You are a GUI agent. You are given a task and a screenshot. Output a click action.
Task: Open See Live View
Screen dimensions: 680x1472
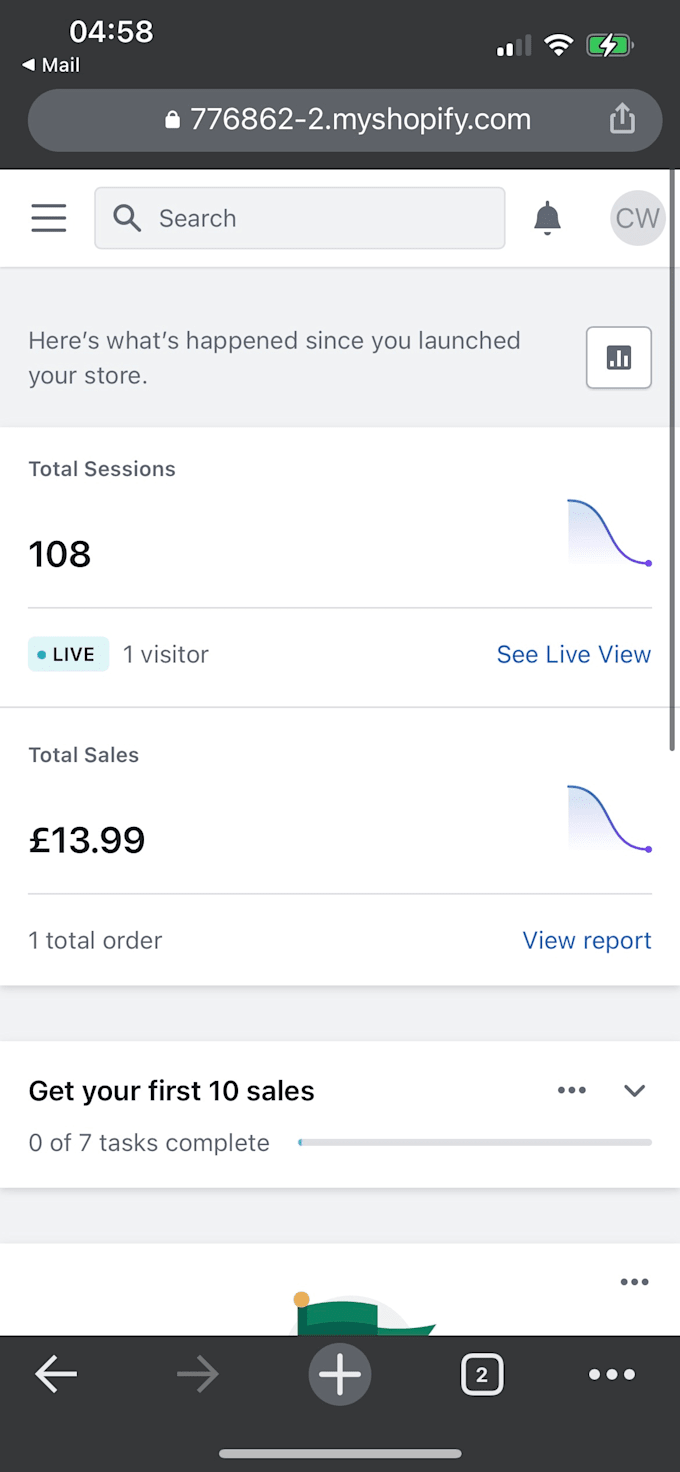click(574, 653)
